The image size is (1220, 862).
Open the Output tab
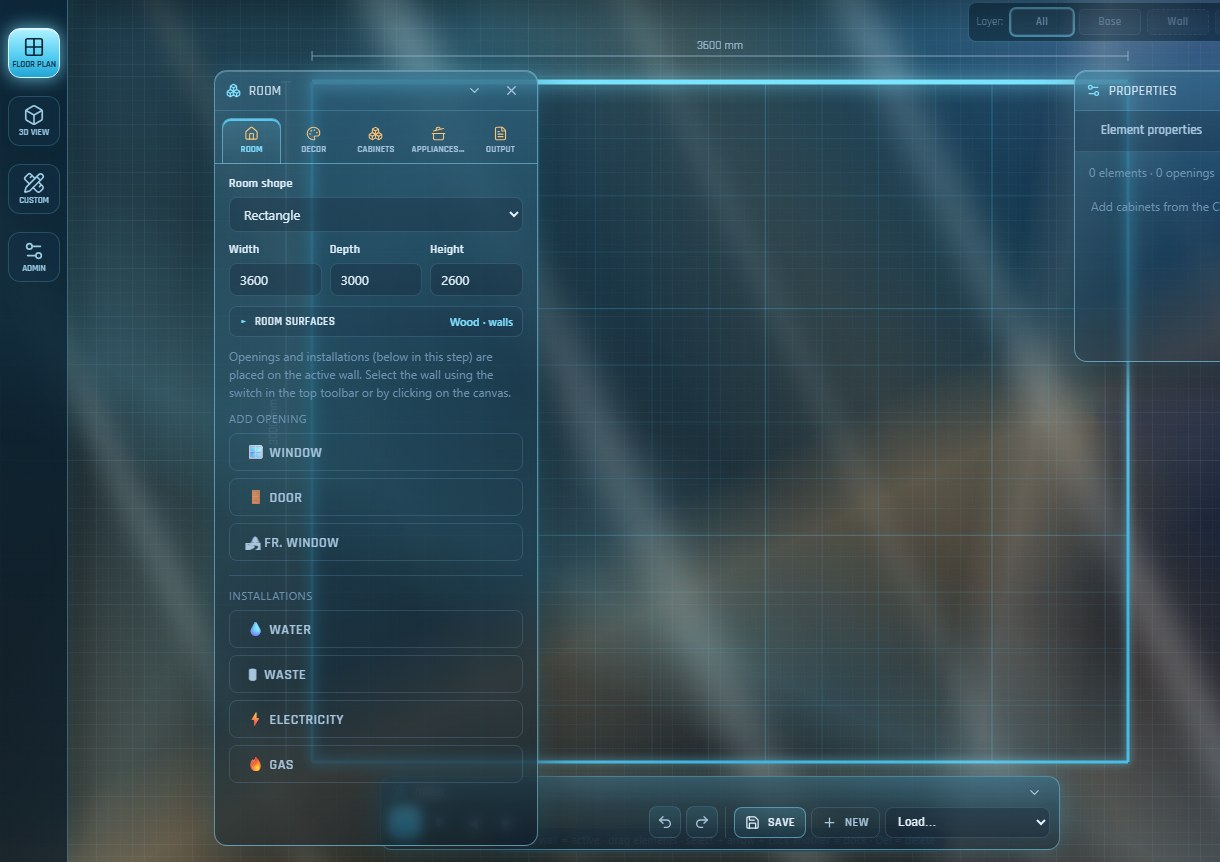[x=500, y=140]
